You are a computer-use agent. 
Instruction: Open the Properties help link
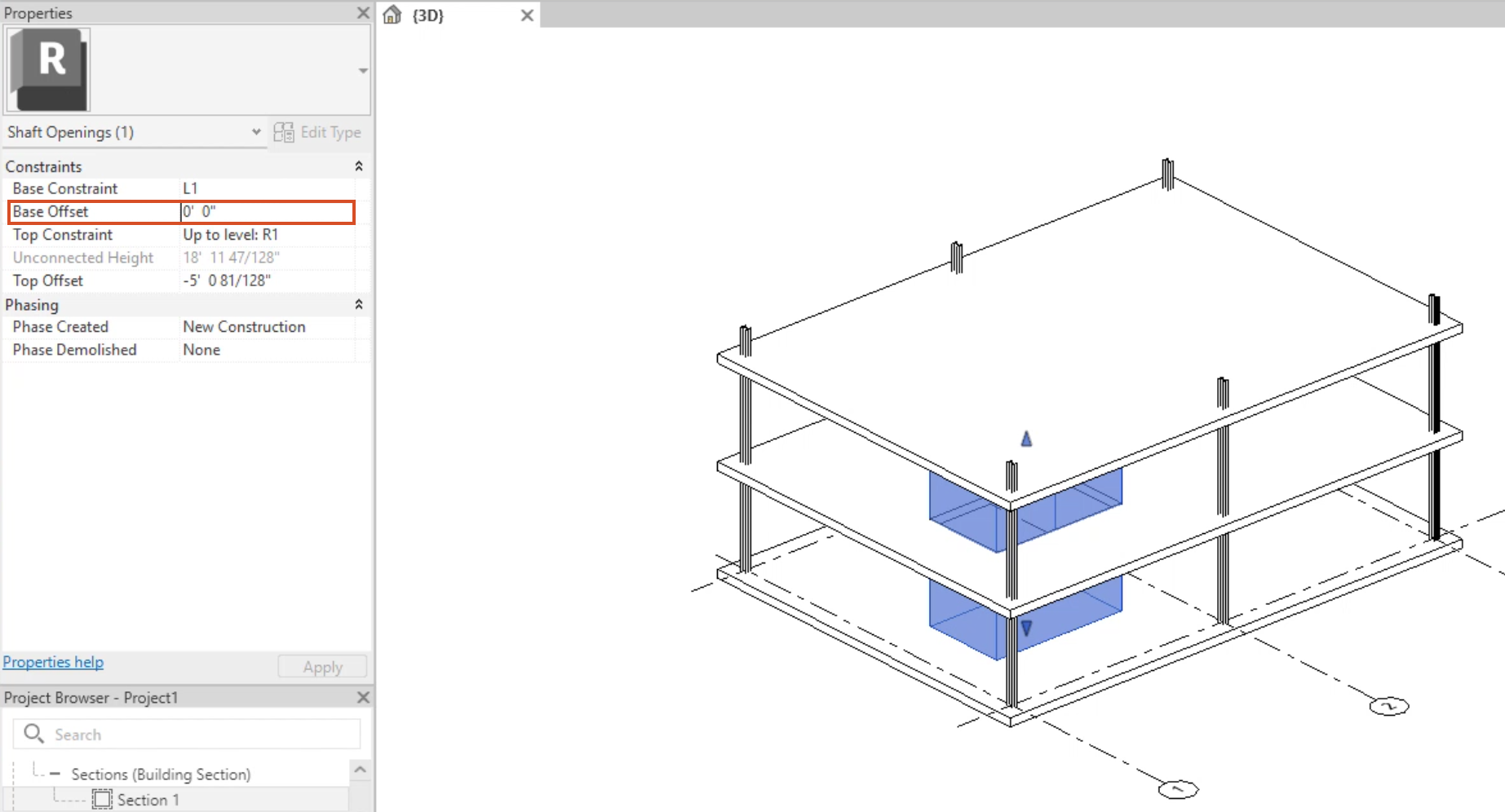(x=52, y=661)
